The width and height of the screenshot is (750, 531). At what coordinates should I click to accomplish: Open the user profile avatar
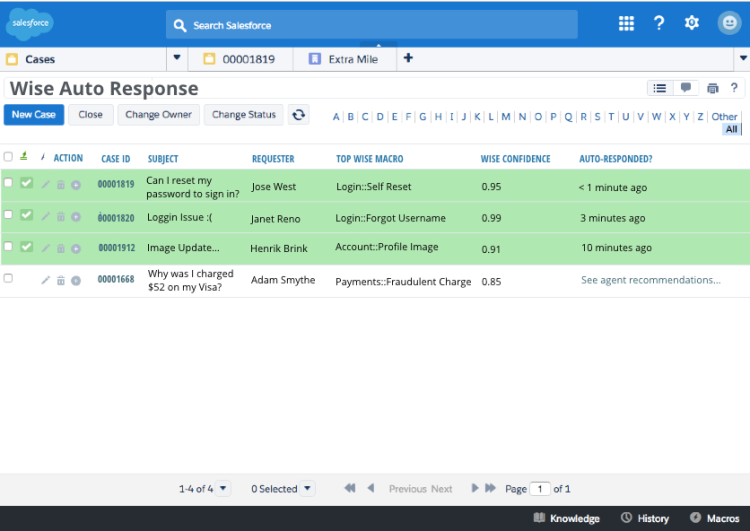(729, 22)
